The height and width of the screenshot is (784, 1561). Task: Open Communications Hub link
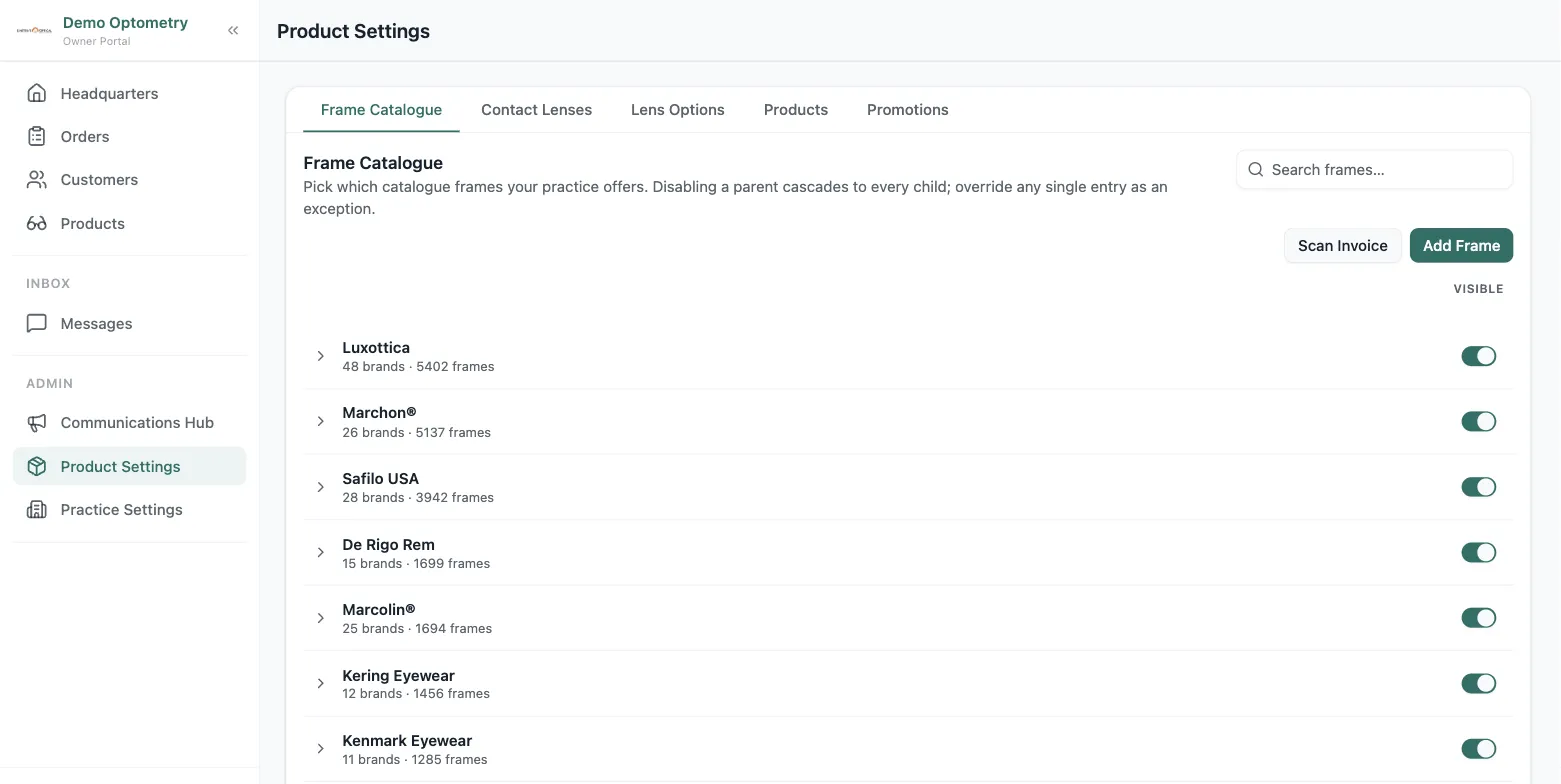click(129, 423)
